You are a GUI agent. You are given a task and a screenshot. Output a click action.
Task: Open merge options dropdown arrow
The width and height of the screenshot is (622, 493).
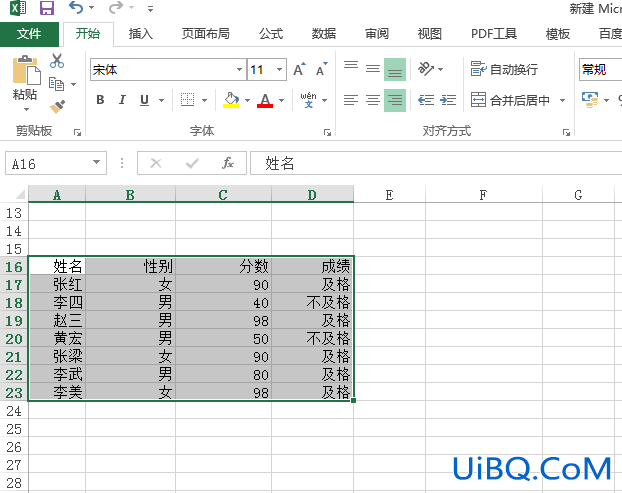coord(562,100)
